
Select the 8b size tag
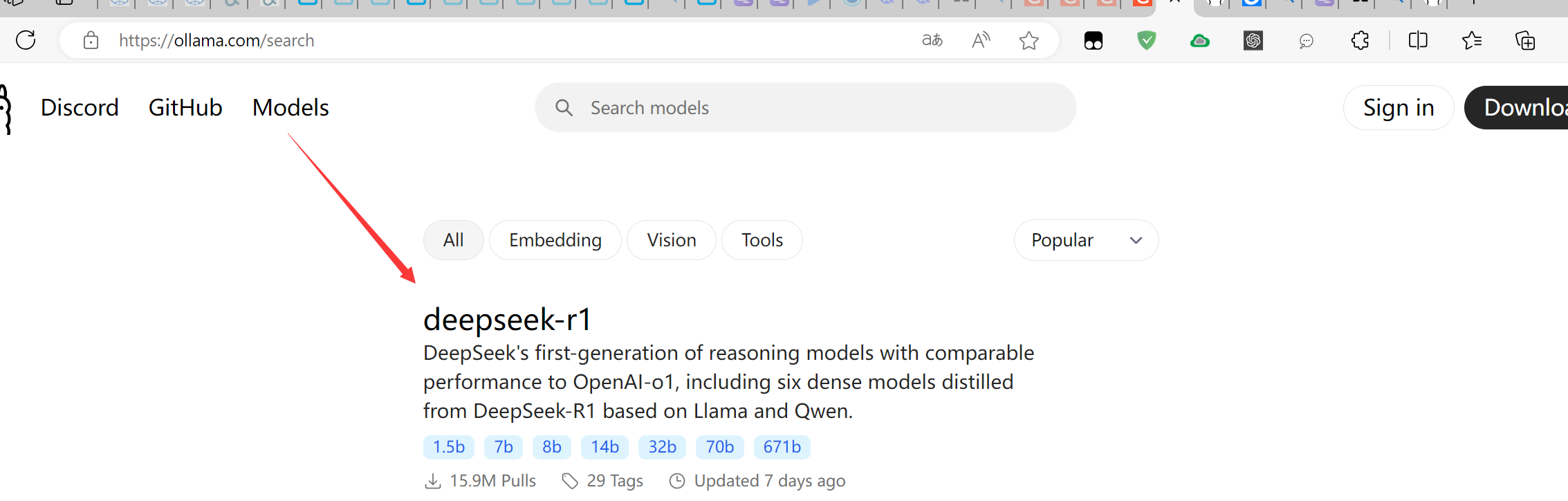click(552, 447)
